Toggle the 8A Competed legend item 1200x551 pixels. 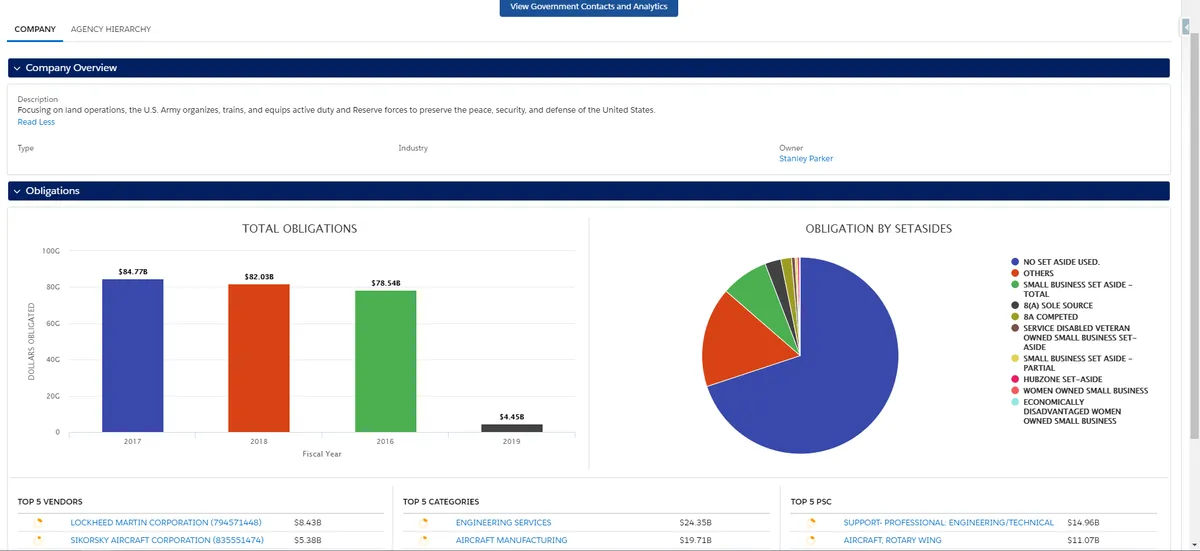click(x=1044, y=316)
